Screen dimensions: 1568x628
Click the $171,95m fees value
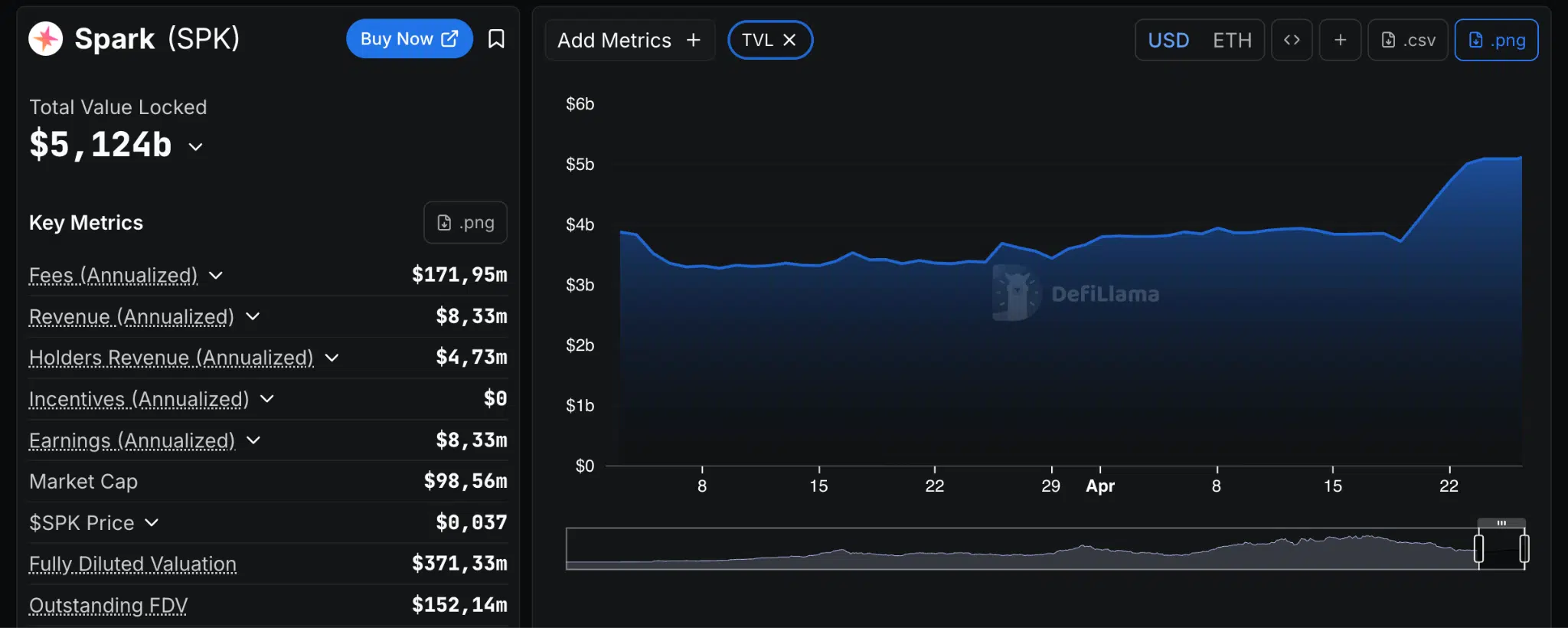coord(459,274)
